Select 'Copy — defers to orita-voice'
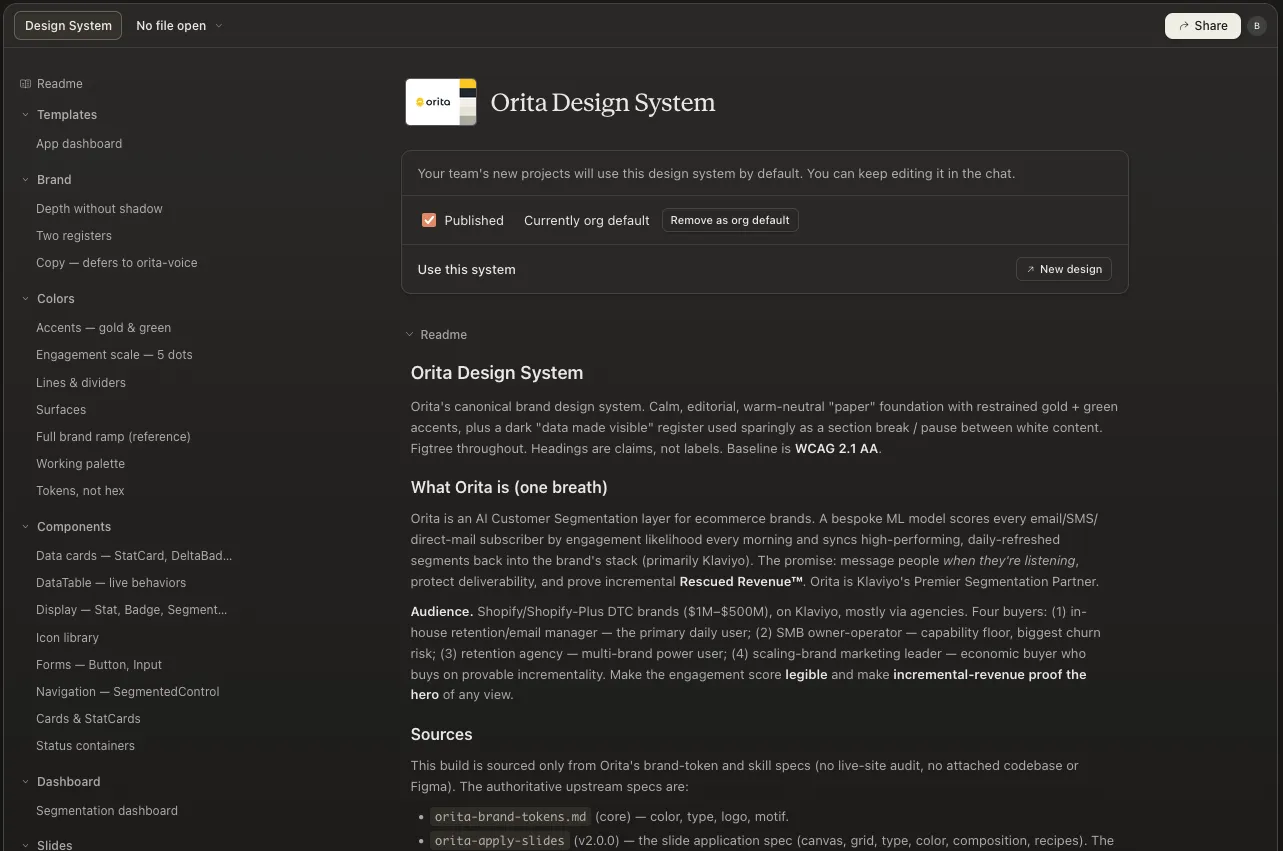This screenshot has height=851, width=1283. [117, 263]
